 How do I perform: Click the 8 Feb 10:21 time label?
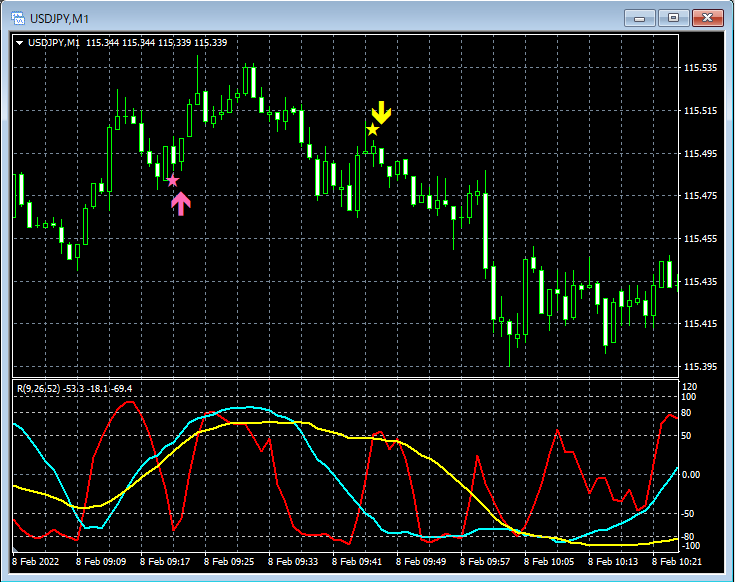pos(677,562)
